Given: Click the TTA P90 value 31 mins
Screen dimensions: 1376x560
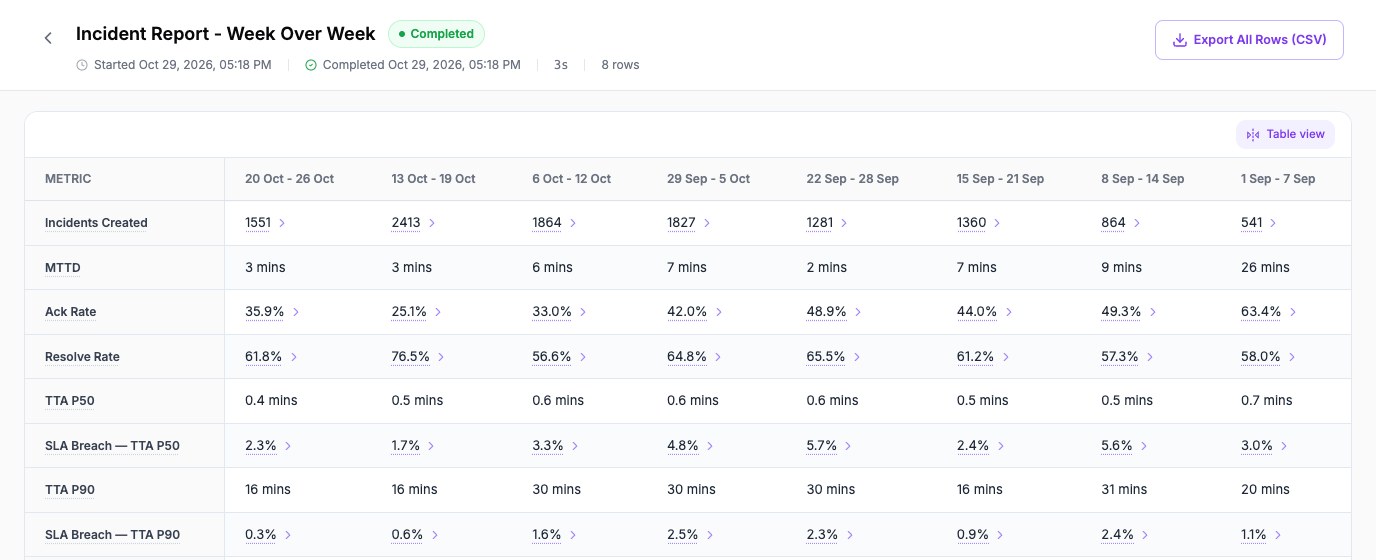Looking at the screenshot, I should pyautogui.click(x=1125, y=490).
